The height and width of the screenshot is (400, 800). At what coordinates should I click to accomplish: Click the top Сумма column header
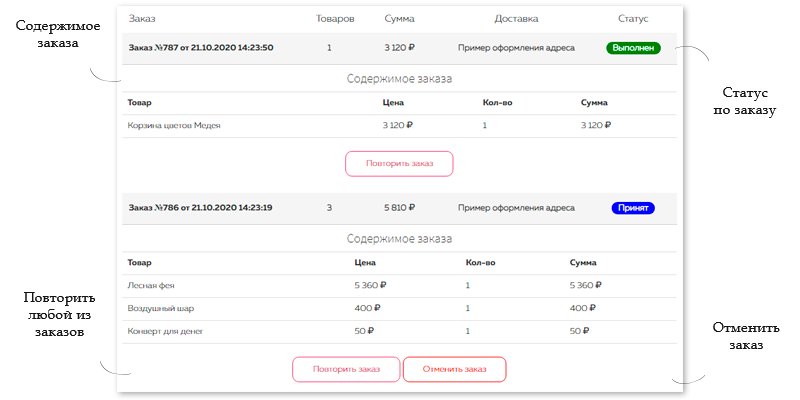point(399,19)
